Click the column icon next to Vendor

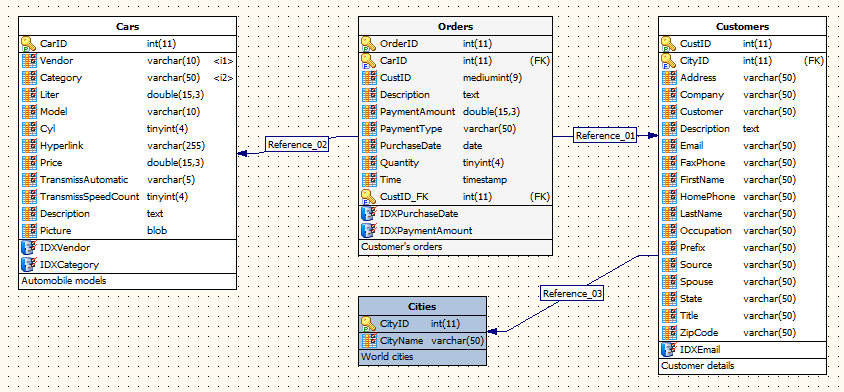[29, 61]
